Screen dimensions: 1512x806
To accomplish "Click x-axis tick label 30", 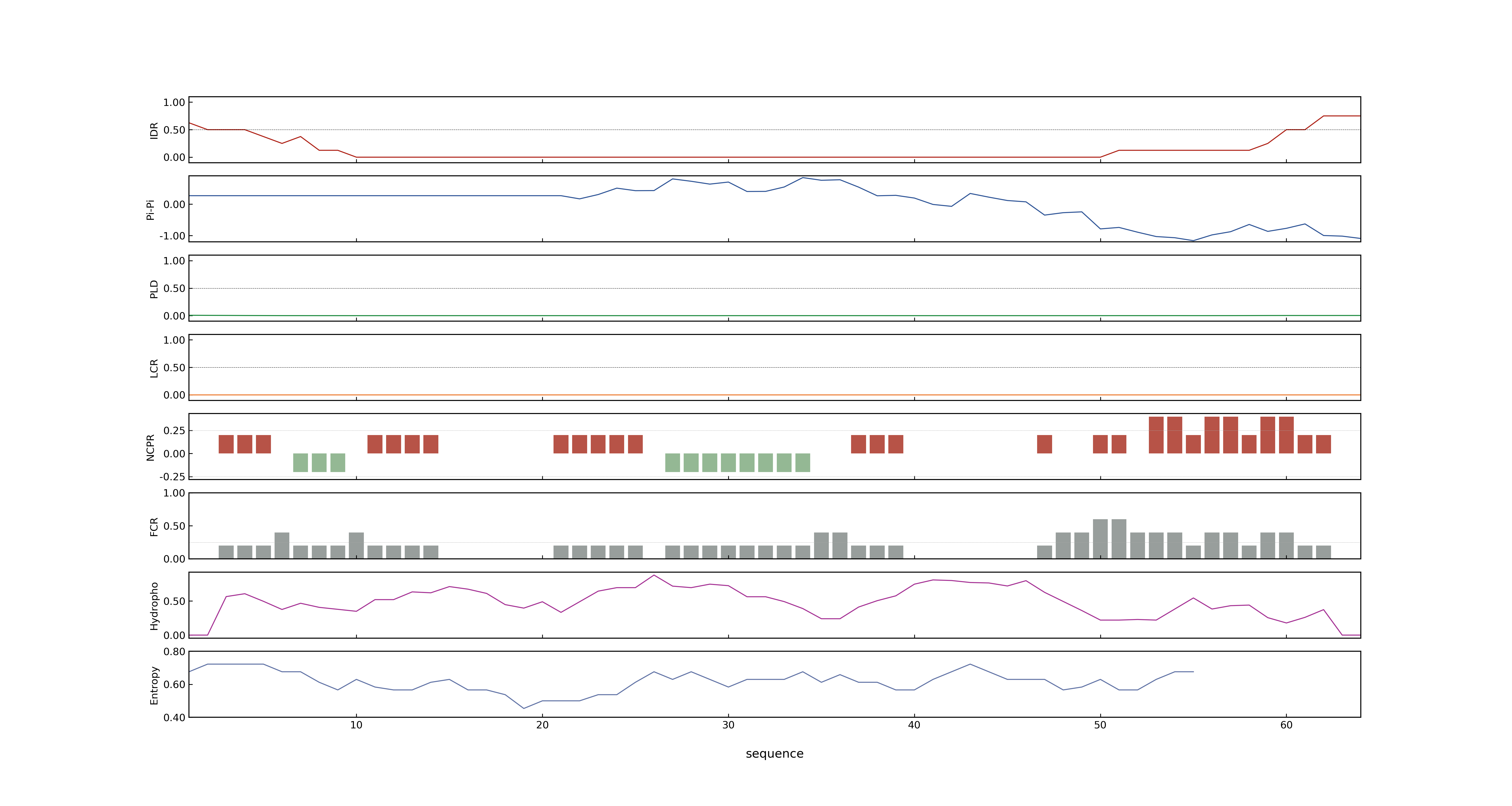I will click(x=728, y=725).
